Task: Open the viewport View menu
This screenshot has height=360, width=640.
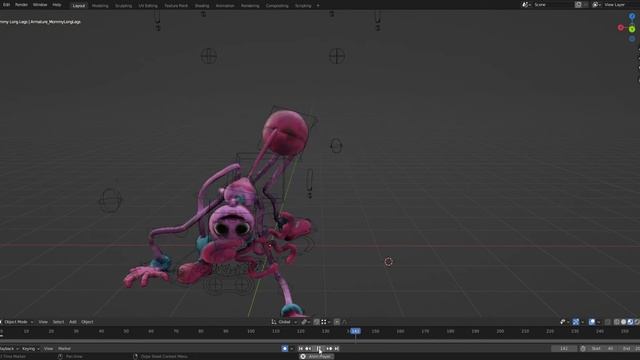Action: point(43,322)
